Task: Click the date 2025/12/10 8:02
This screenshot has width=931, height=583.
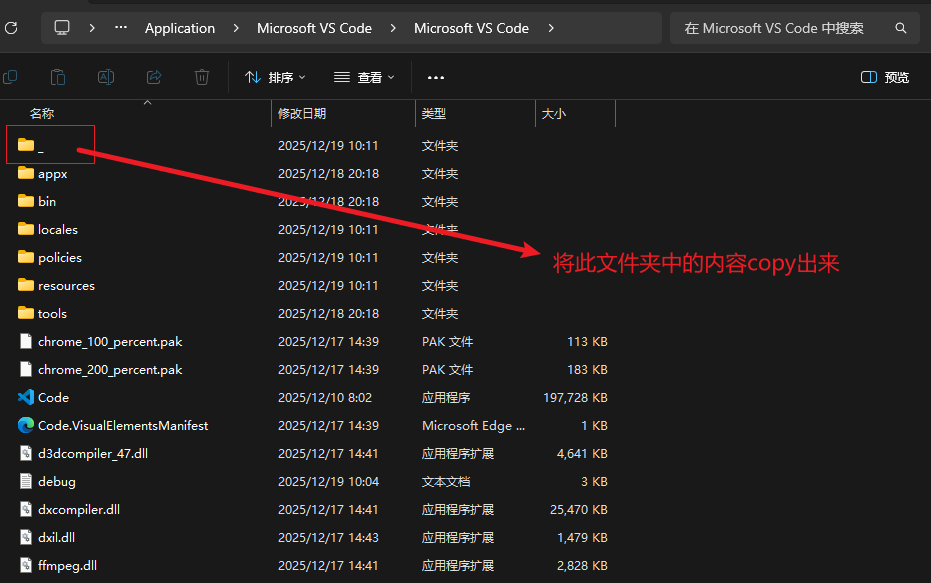Action: click(x=325, y=398)
